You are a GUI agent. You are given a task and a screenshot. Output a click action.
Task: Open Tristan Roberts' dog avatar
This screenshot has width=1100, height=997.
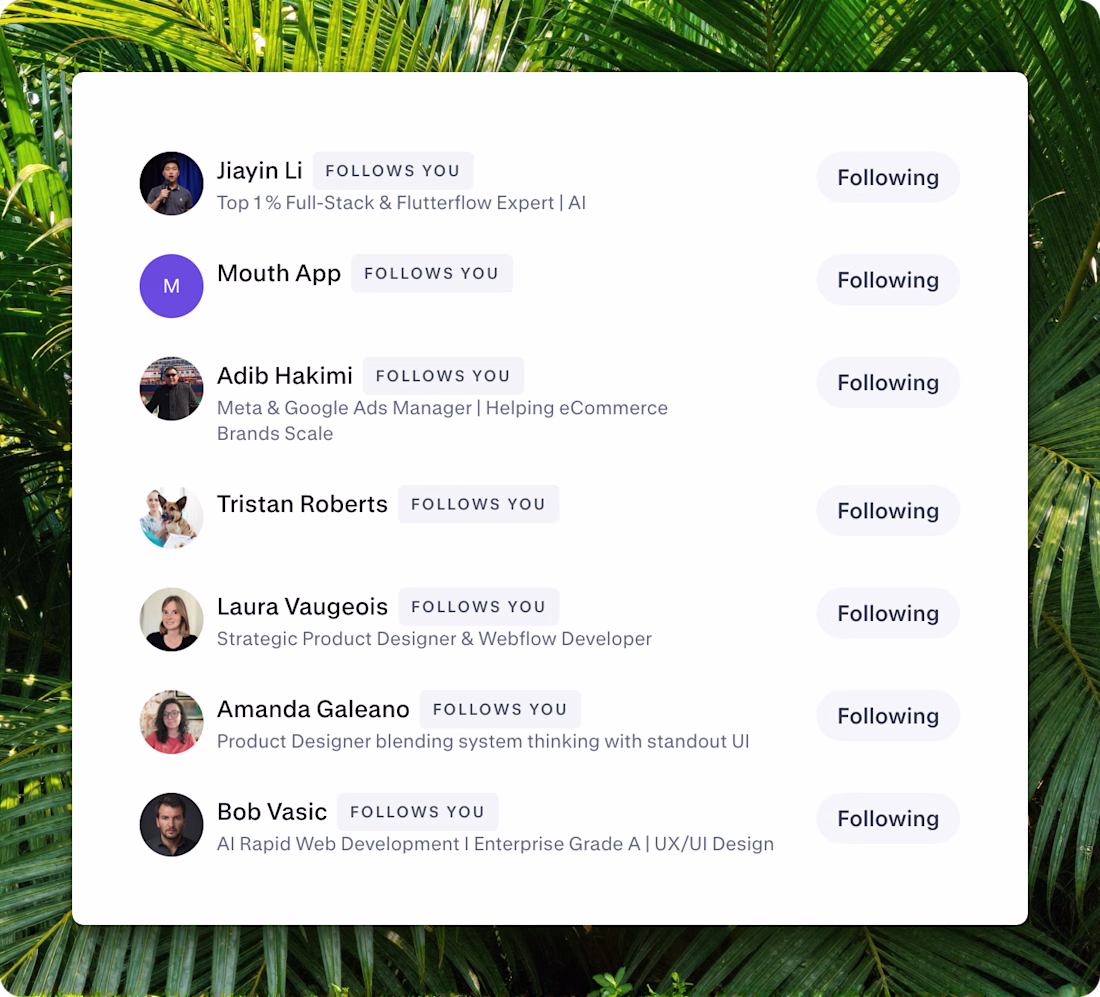tap(171, 517)
